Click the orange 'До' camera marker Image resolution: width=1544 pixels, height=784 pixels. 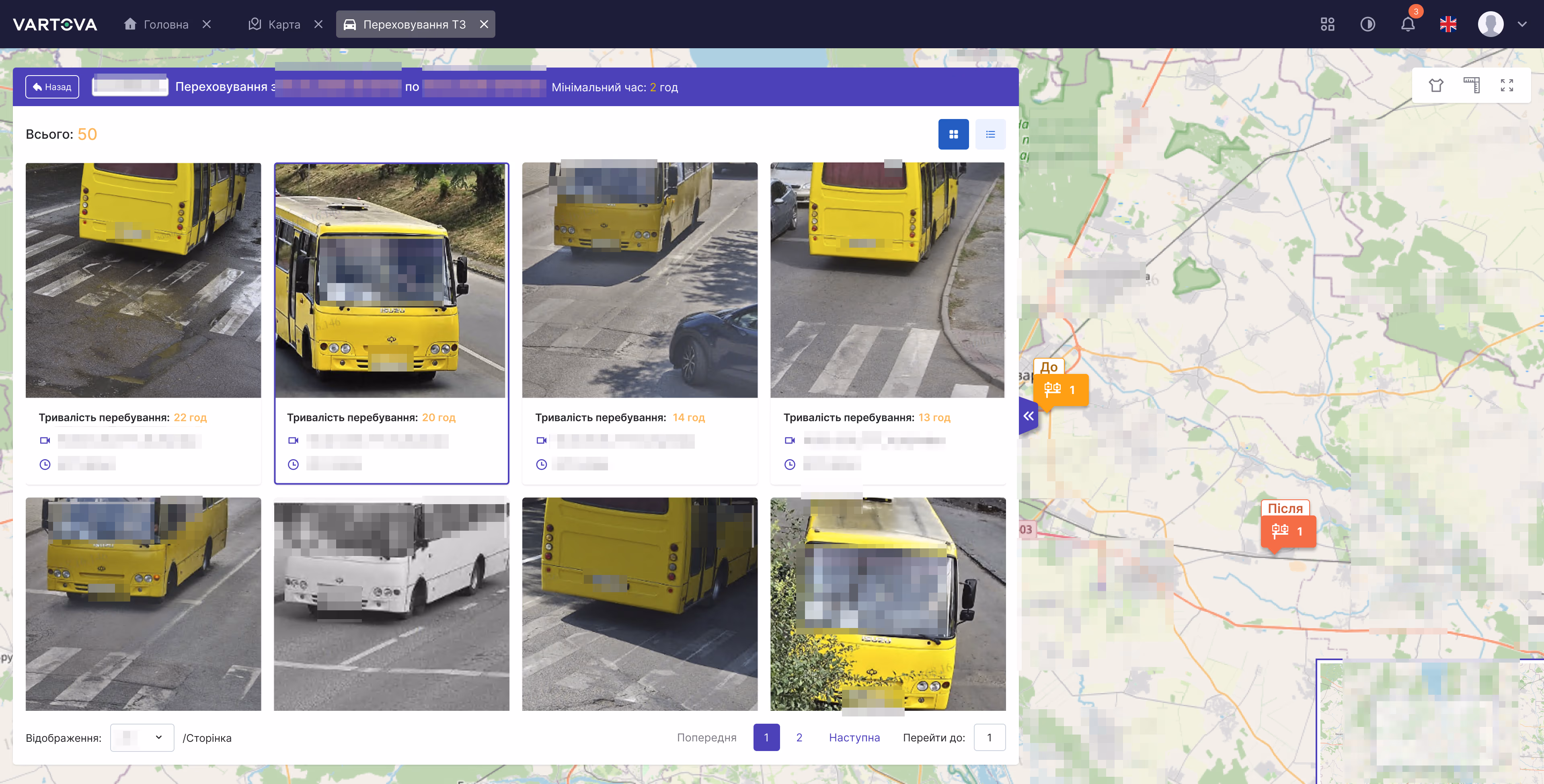coord(1060,390)
